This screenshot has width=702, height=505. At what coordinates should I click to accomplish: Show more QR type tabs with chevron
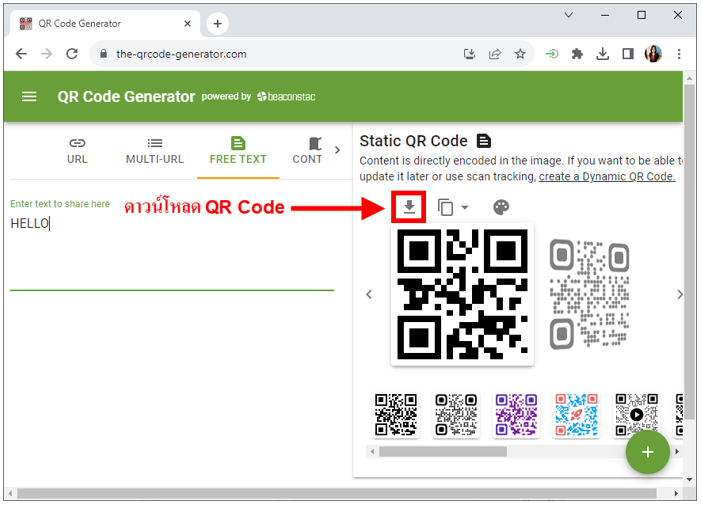tap(338, 150)
